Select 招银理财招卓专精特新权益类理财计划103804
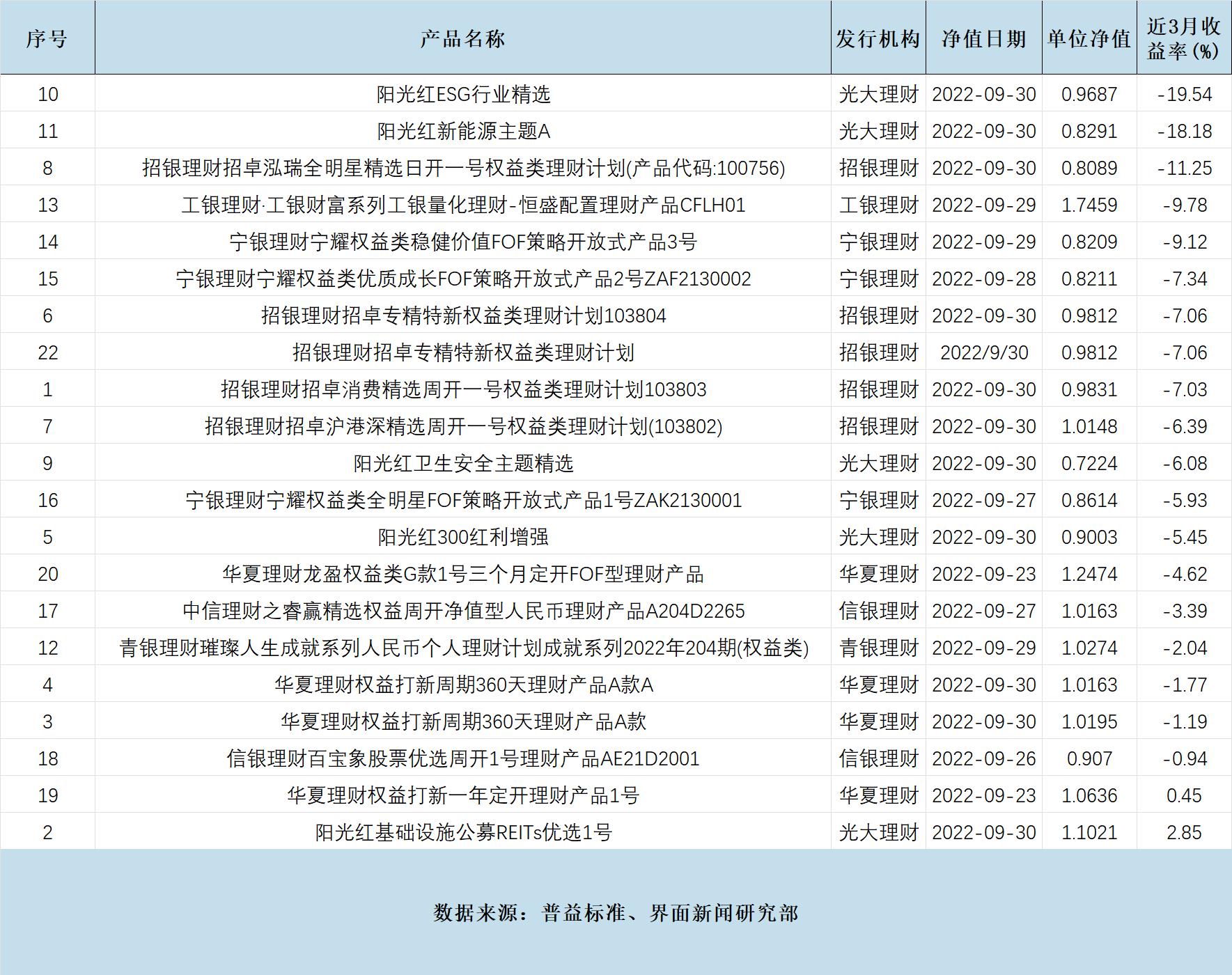The height and width of the screenshot is (975, 1232). [x=463, y=315]
